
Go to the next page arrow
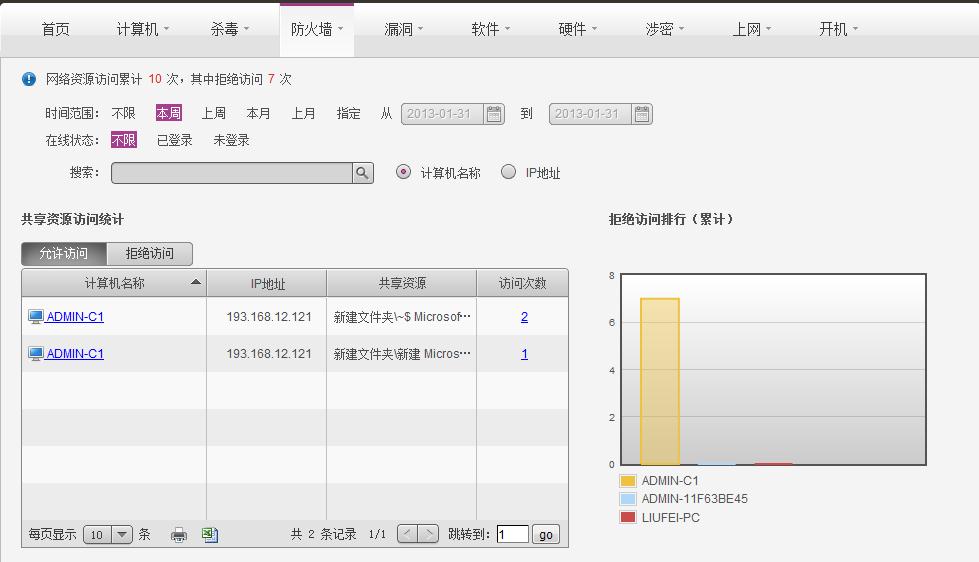coord(428,534)
